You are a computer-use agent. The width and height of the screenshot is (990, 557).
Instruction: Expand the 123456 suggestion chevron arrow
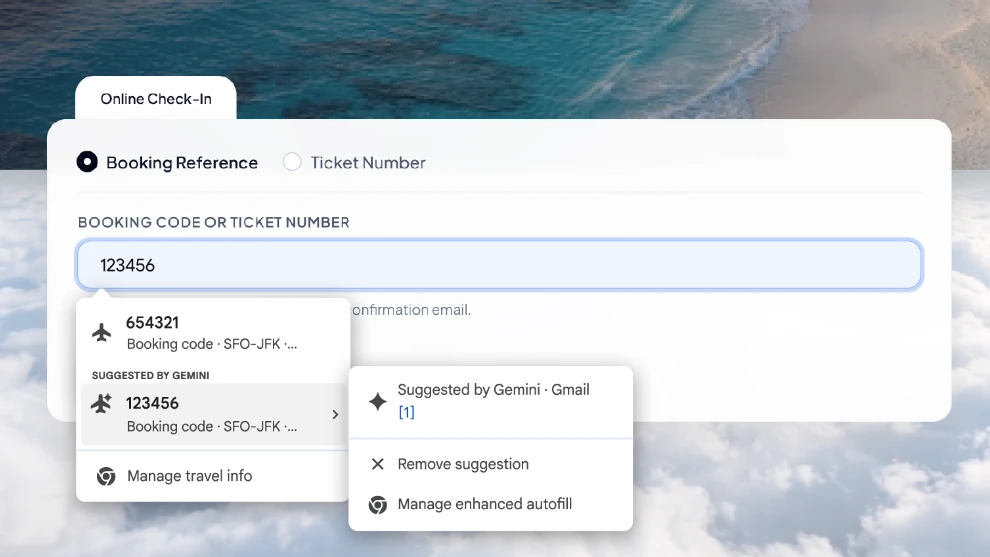click(x=335, y=414)
